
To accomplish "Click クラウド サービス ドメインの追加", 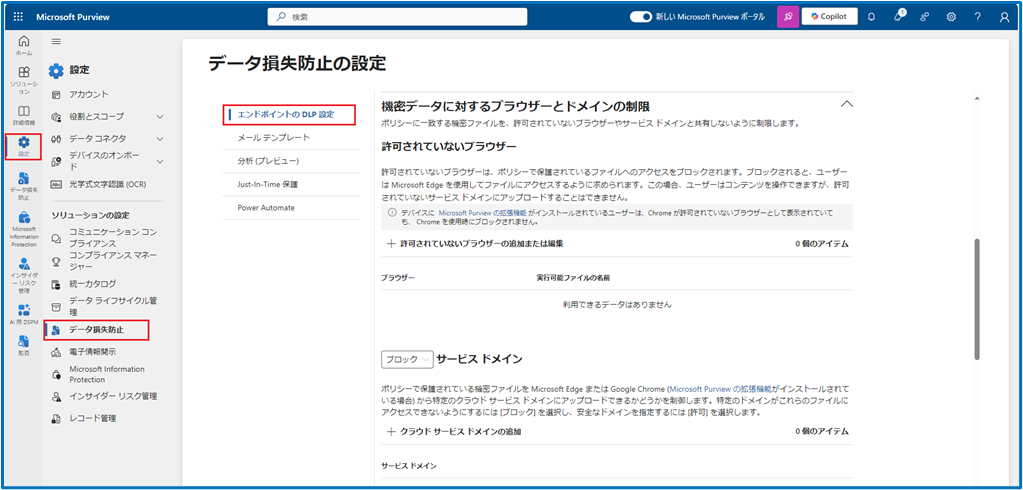I will tap(453, 431).
